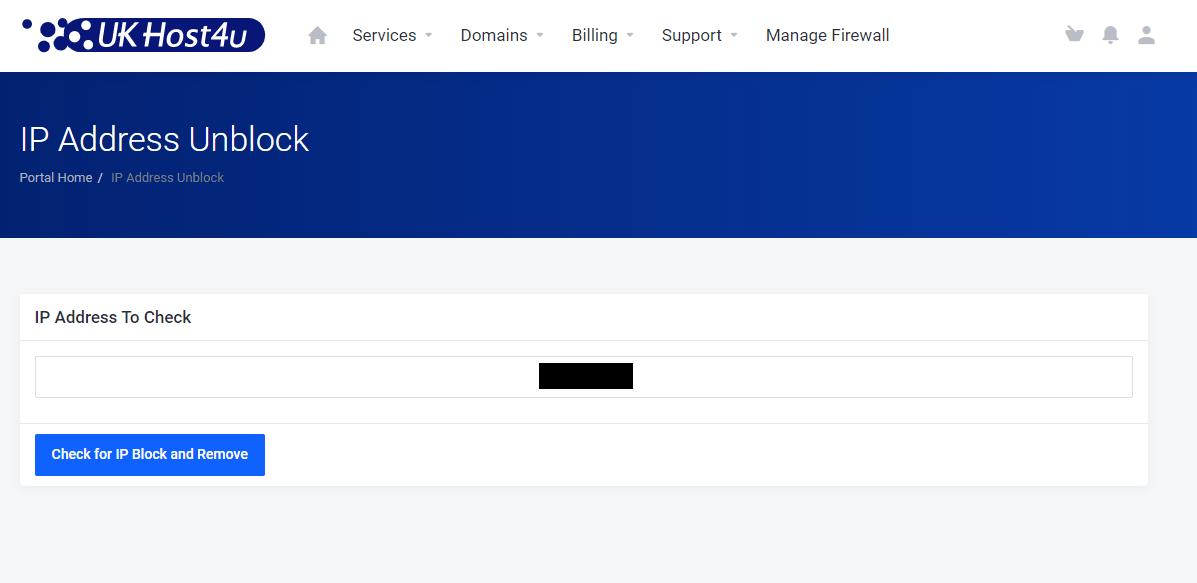
Task: Click the IP Address To Check panel header
Action: tap(112, 317)
